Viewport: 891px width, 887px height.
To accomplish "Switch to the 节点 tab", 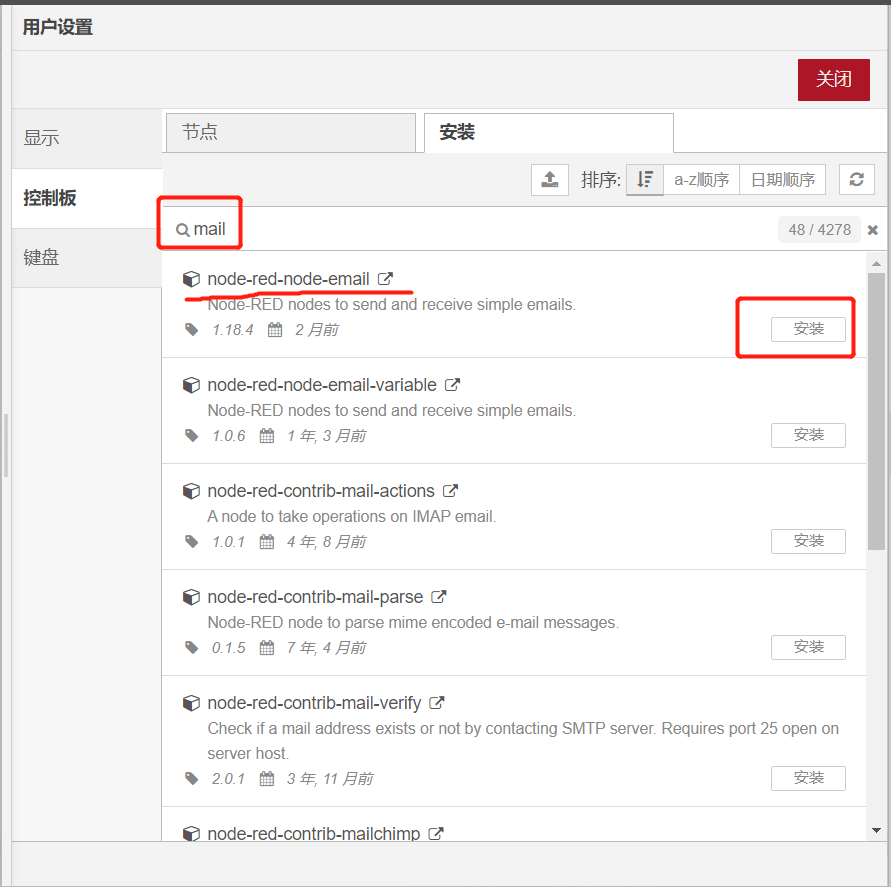I will tap(291, 132).
